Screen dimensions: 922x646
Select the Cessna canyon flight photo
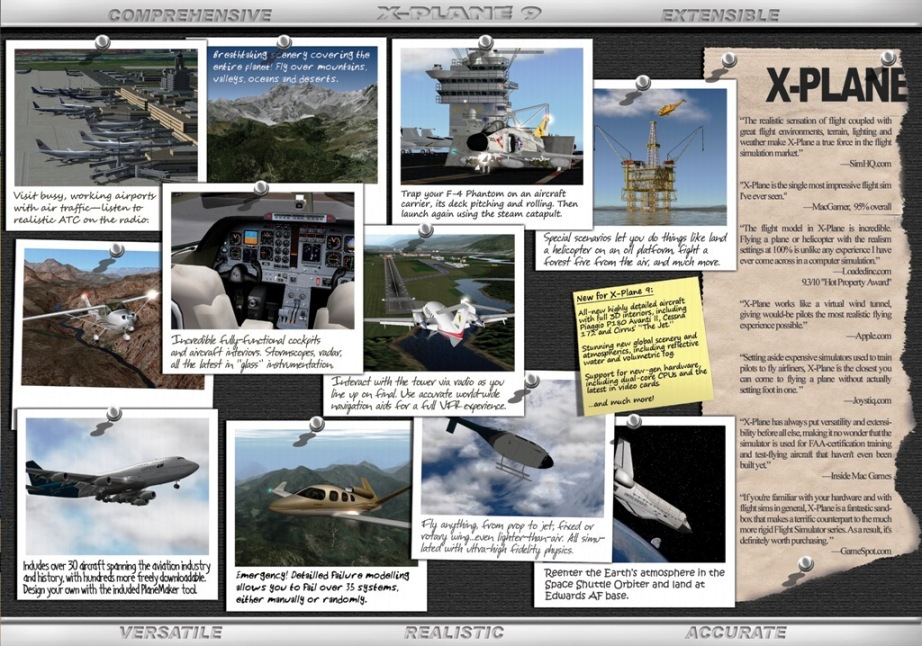pyautogui.click(x=91, y=318)
